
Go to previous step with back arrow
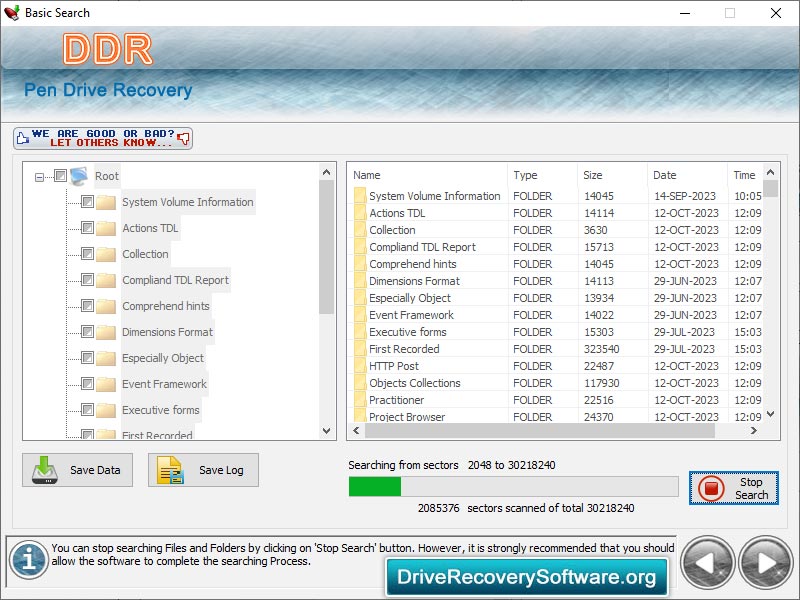tap(707, 563)
